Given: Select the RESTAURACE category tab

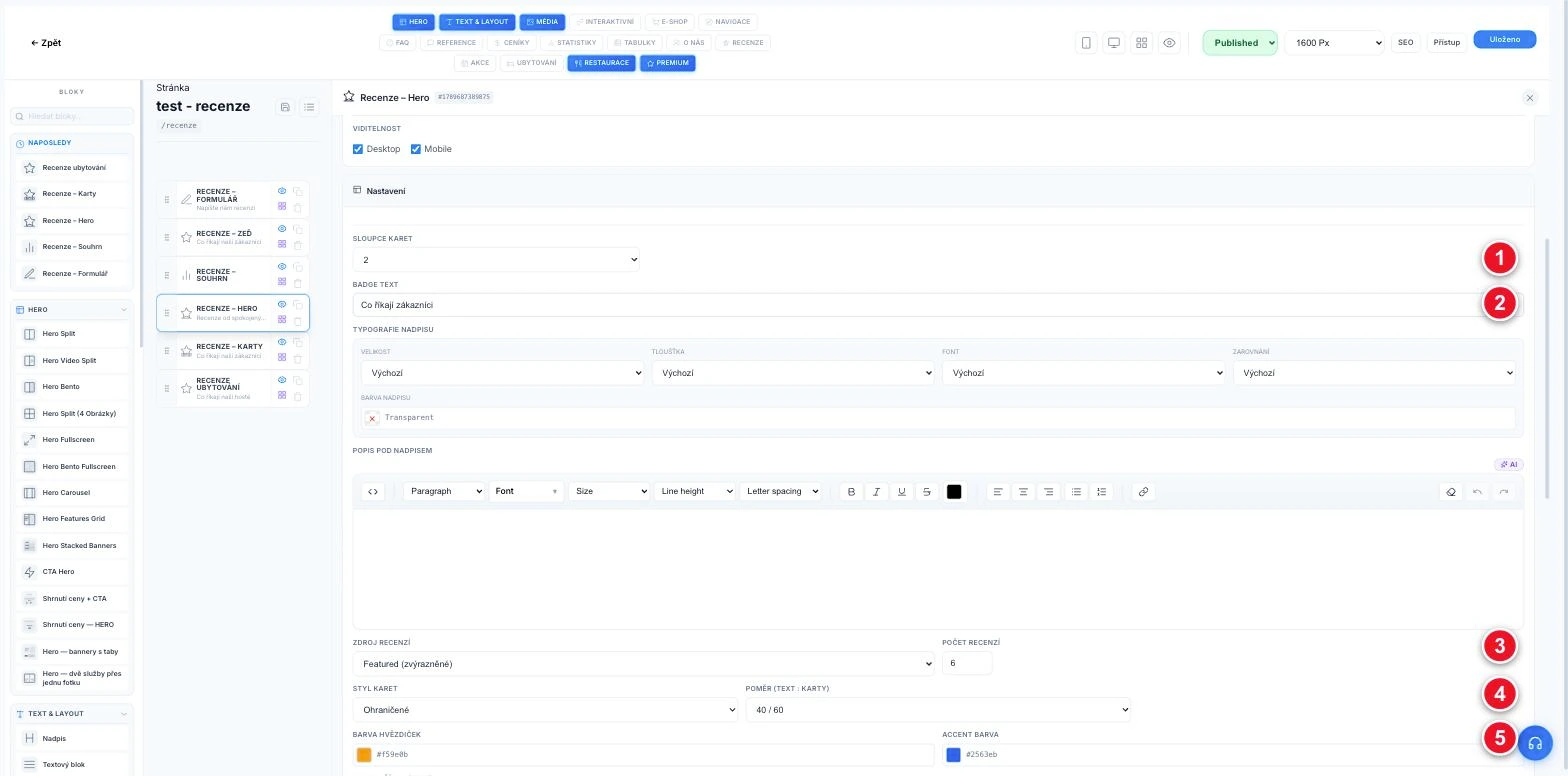Looking at the screenshot, I should point(602,63).
